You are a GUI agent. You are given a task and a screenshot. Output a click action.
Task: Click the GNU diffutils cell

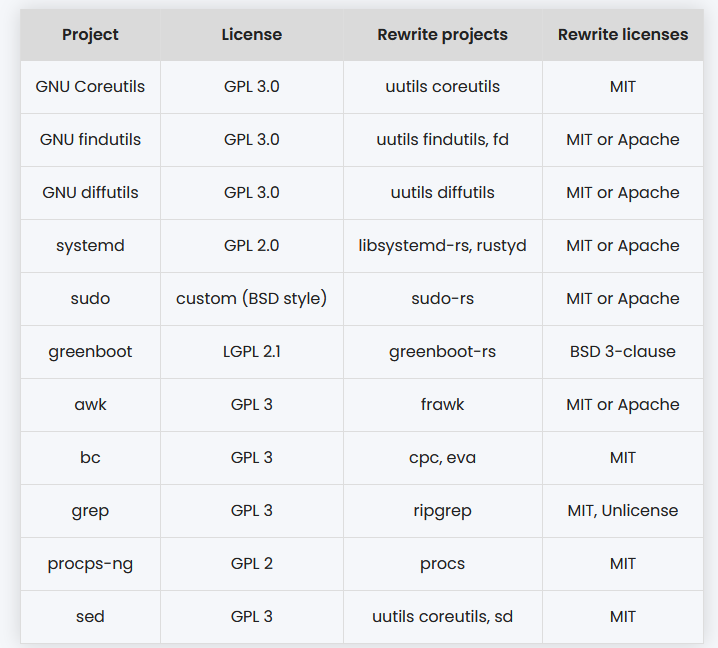point(90,193)
